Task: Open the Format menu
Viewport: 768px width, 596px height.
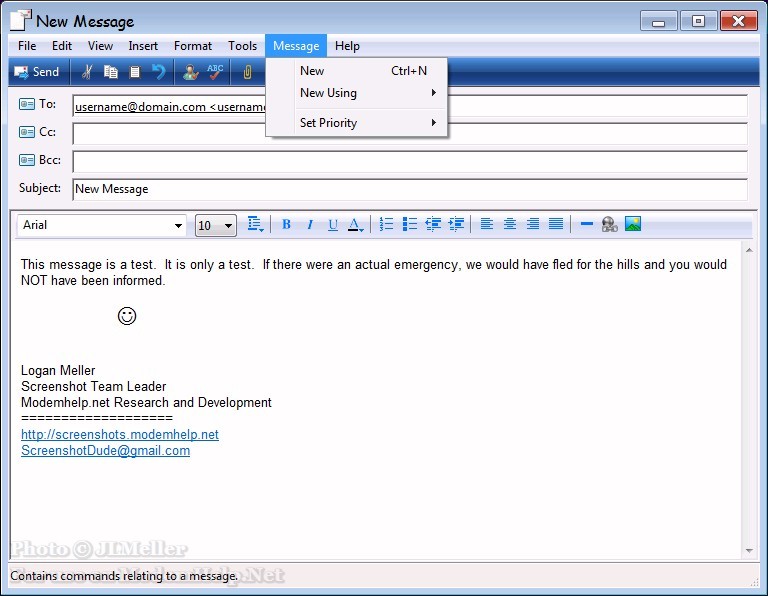Action: click(193, 46)
